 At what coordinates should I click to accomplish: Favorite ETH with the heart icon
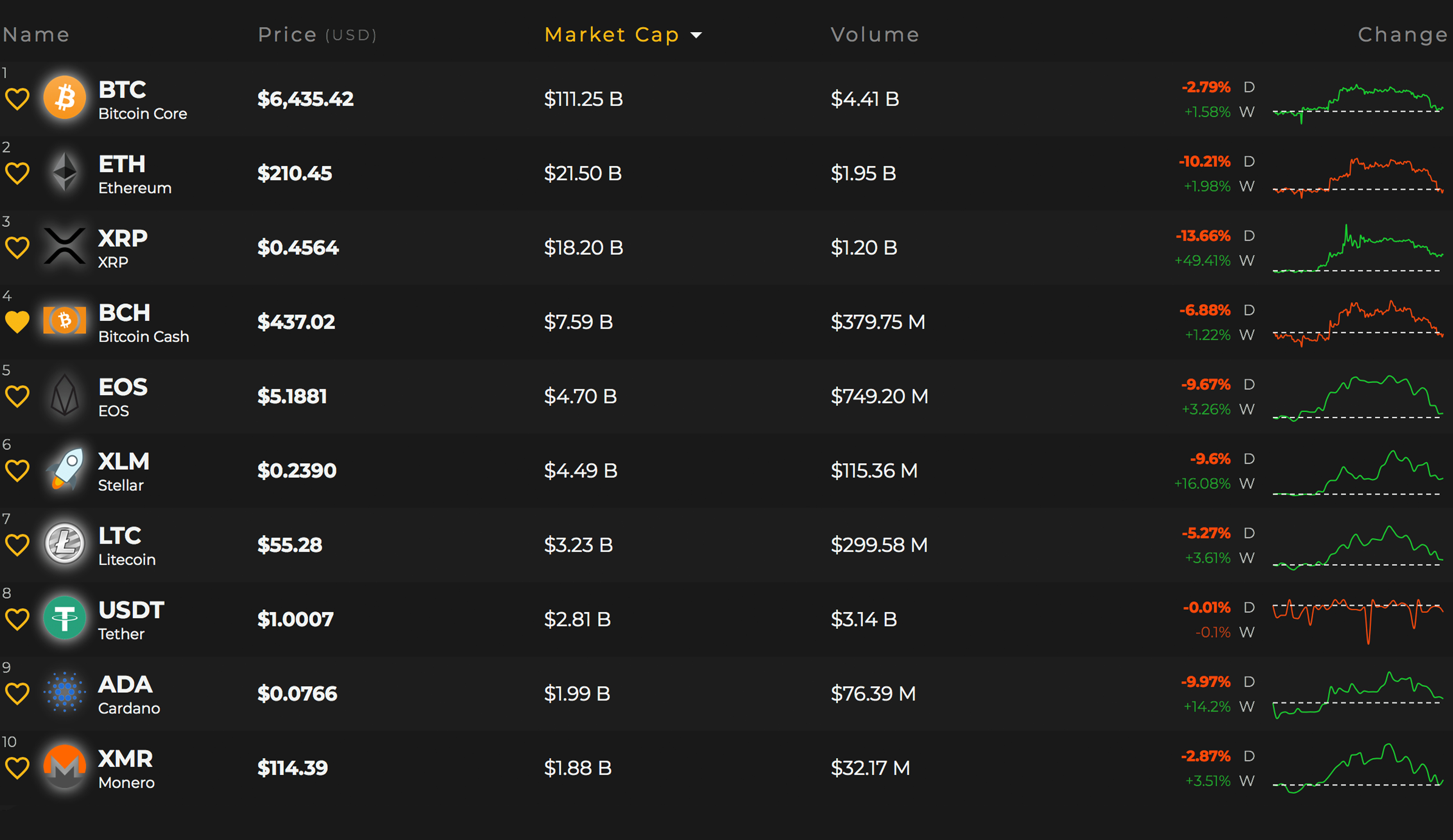tap(17, 173)
